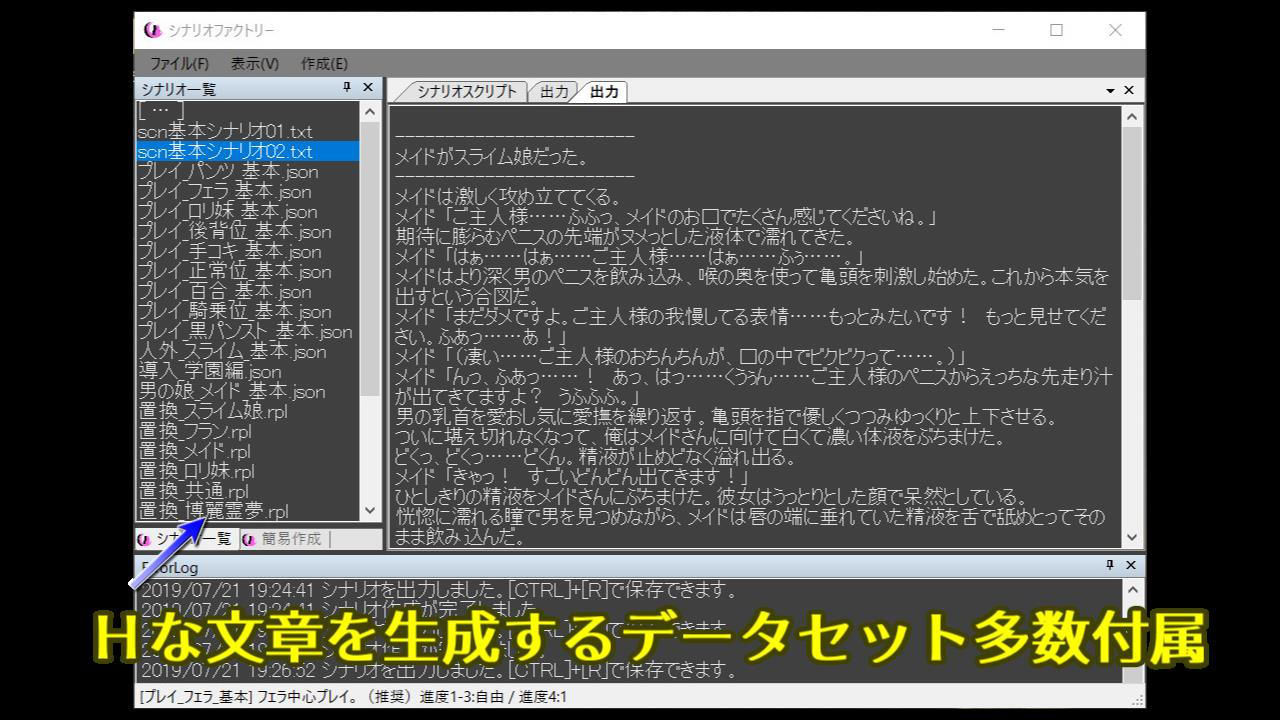The height and width of the screenshot is (720, 1280).
Task: Select 置換_スライム娘.rpl file
Action: coord(213,411)
